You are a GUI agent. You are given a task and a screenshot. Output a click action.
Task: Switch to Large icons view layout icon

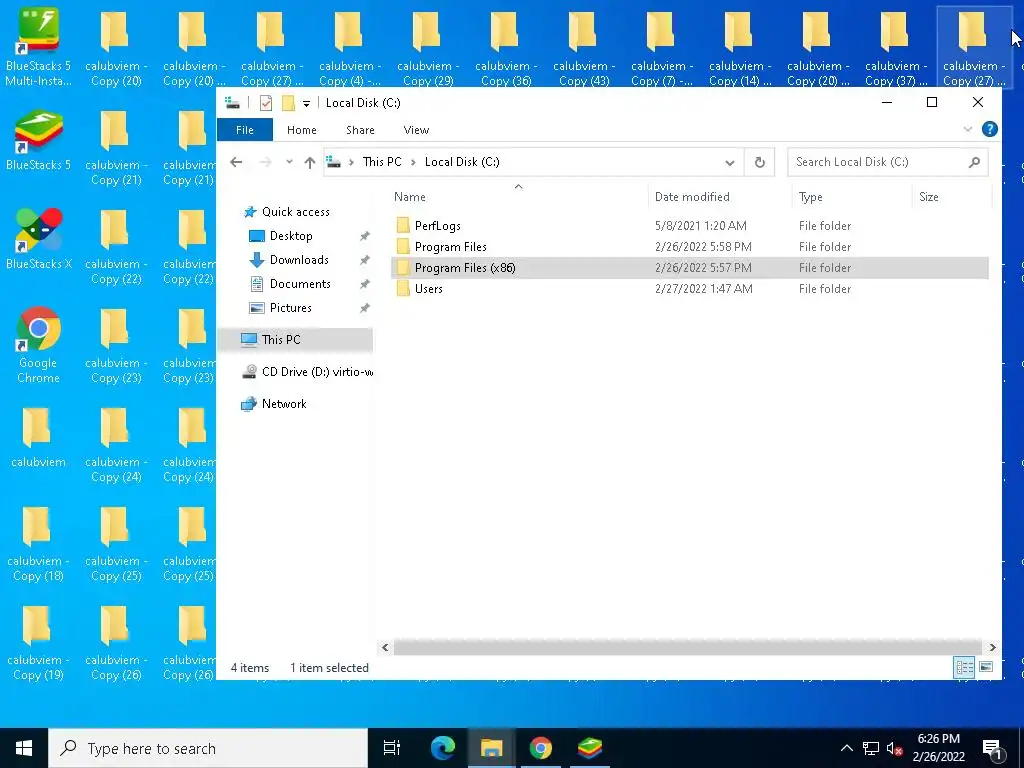986,667
